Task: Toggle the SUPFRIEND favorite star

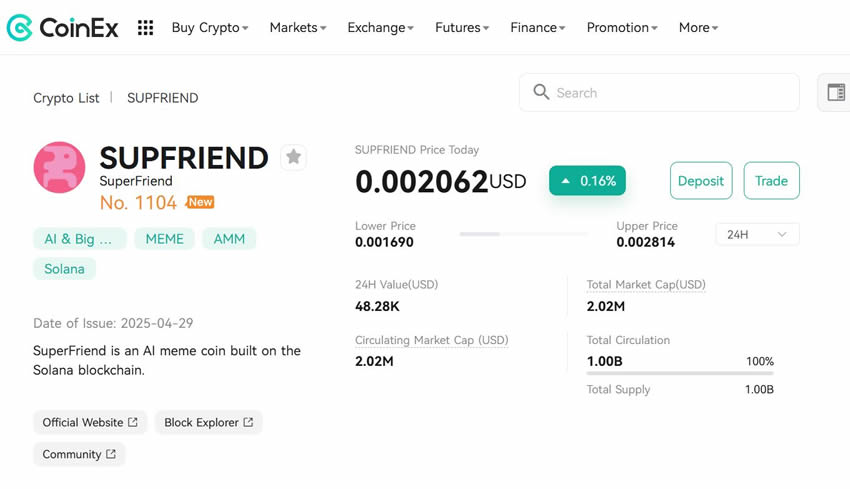Action: click(x=293, y=157)
